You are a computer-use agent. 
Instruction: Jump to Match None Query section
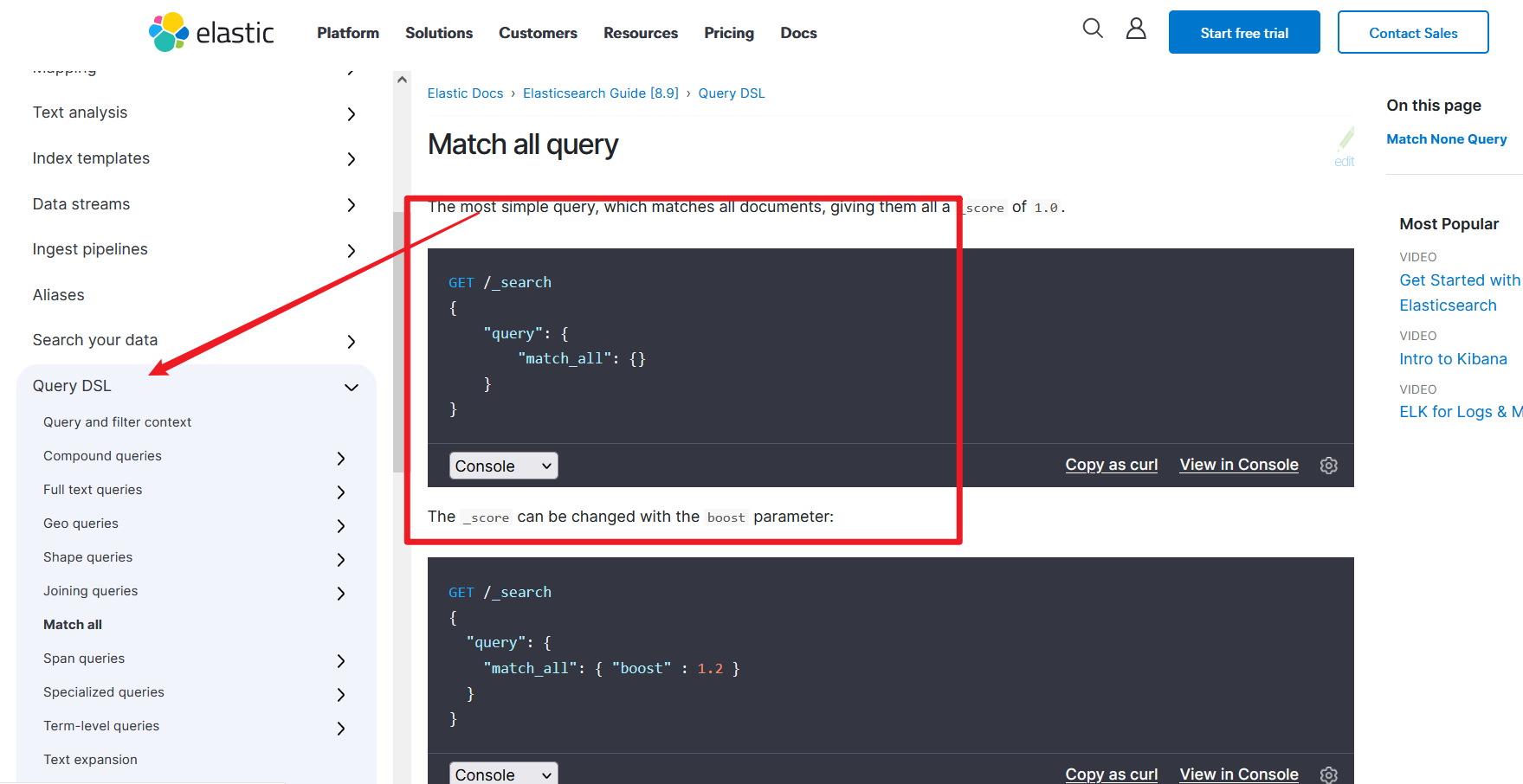pyautogui.click(x=1446, y=139)
